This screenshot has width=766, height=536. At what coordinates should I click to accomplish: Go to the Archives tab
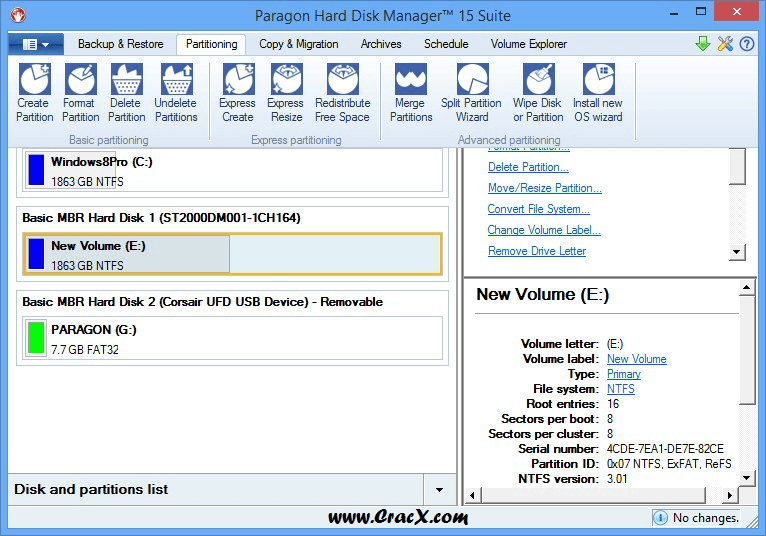[381, 44]
